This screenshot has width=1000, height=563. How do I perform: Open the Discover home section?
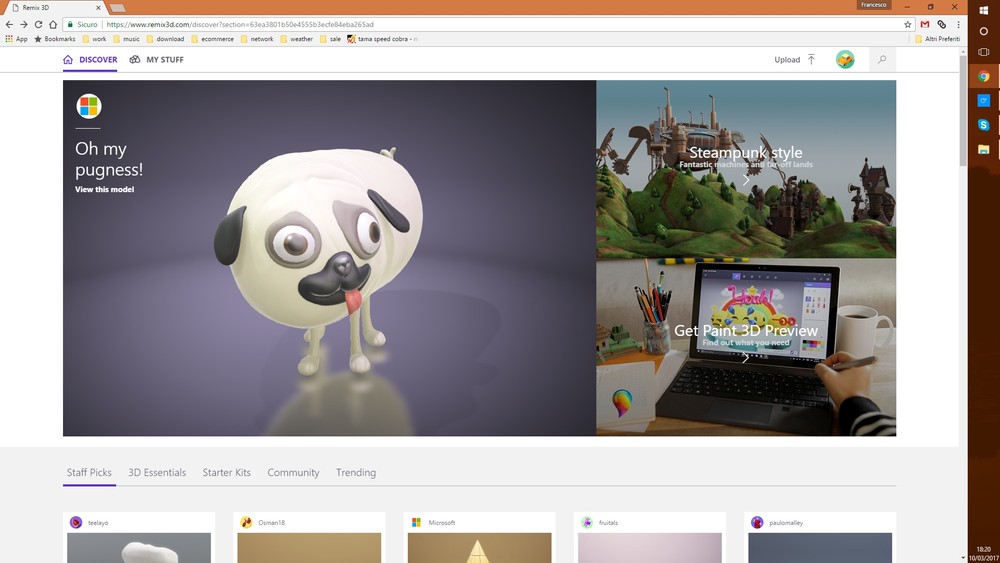pyautogui.click(x=90, y=59)
